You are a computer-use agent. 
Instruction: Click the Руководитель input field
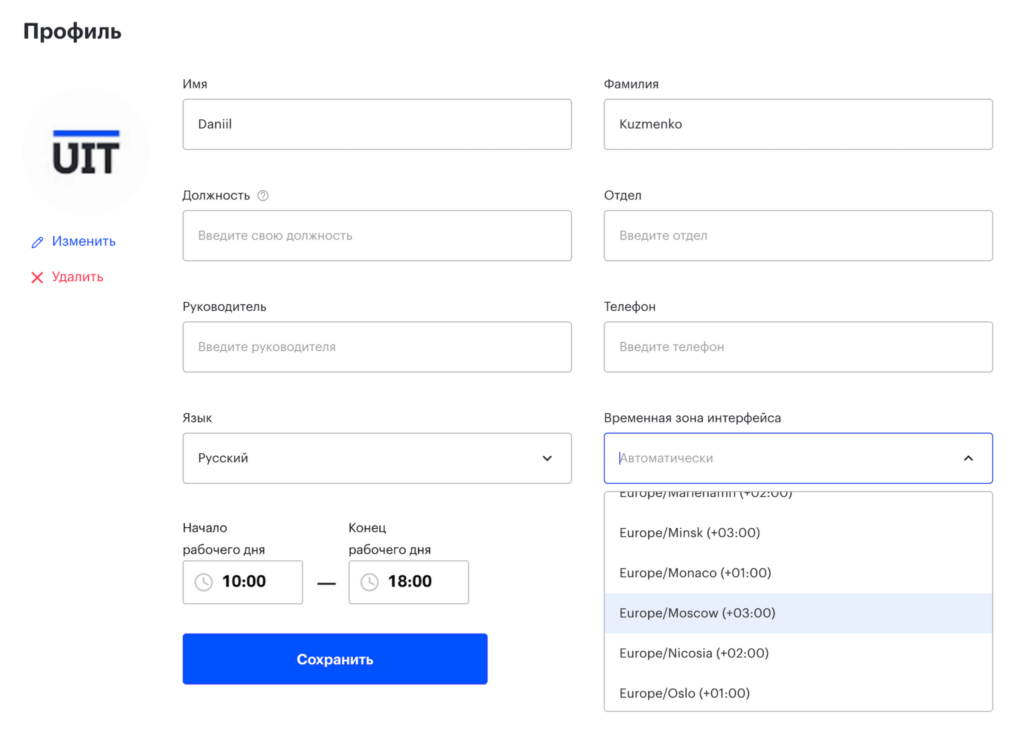tap(377, 347)
